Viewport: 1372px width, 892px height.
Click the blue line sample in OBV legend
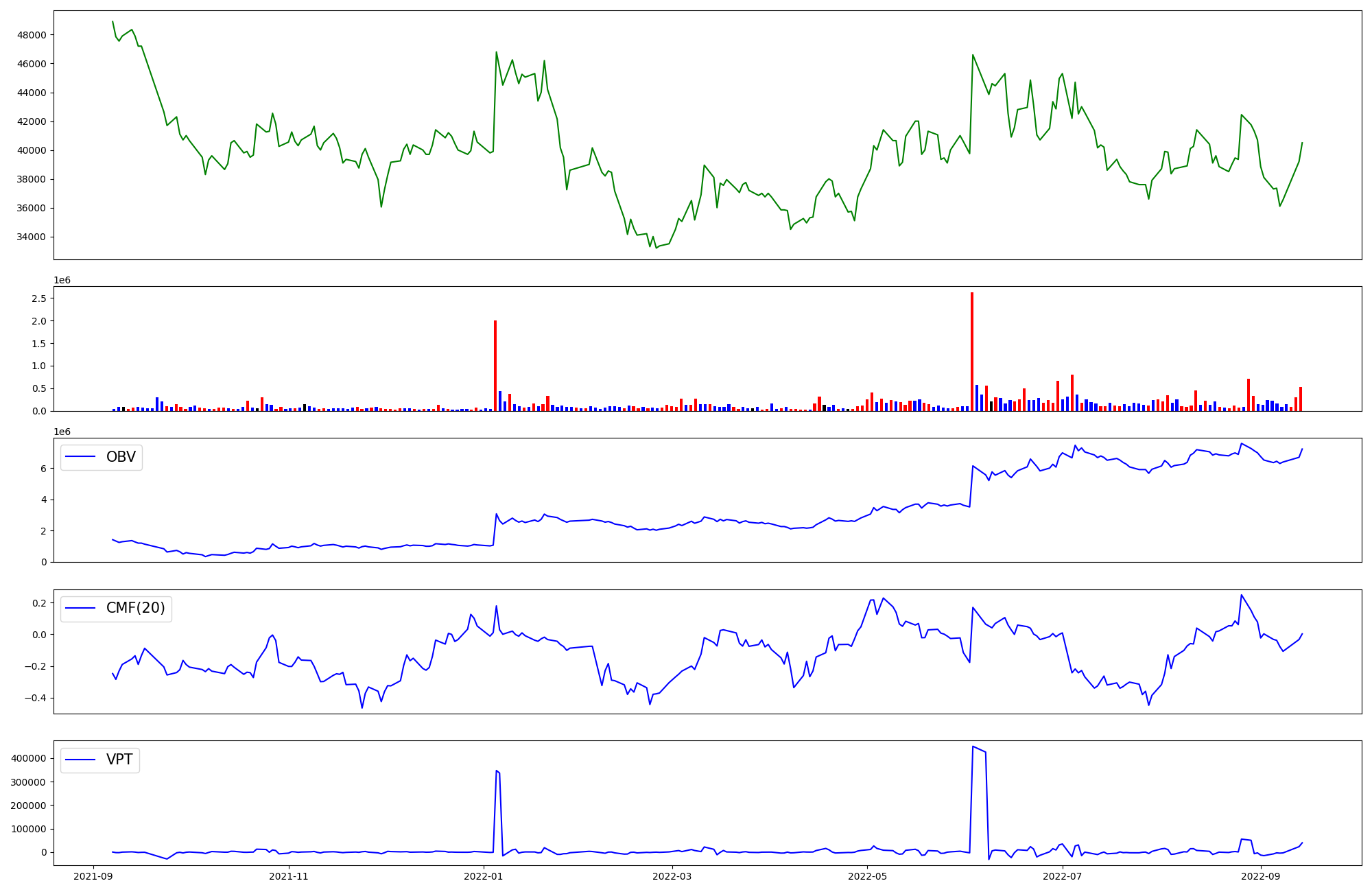81,457
